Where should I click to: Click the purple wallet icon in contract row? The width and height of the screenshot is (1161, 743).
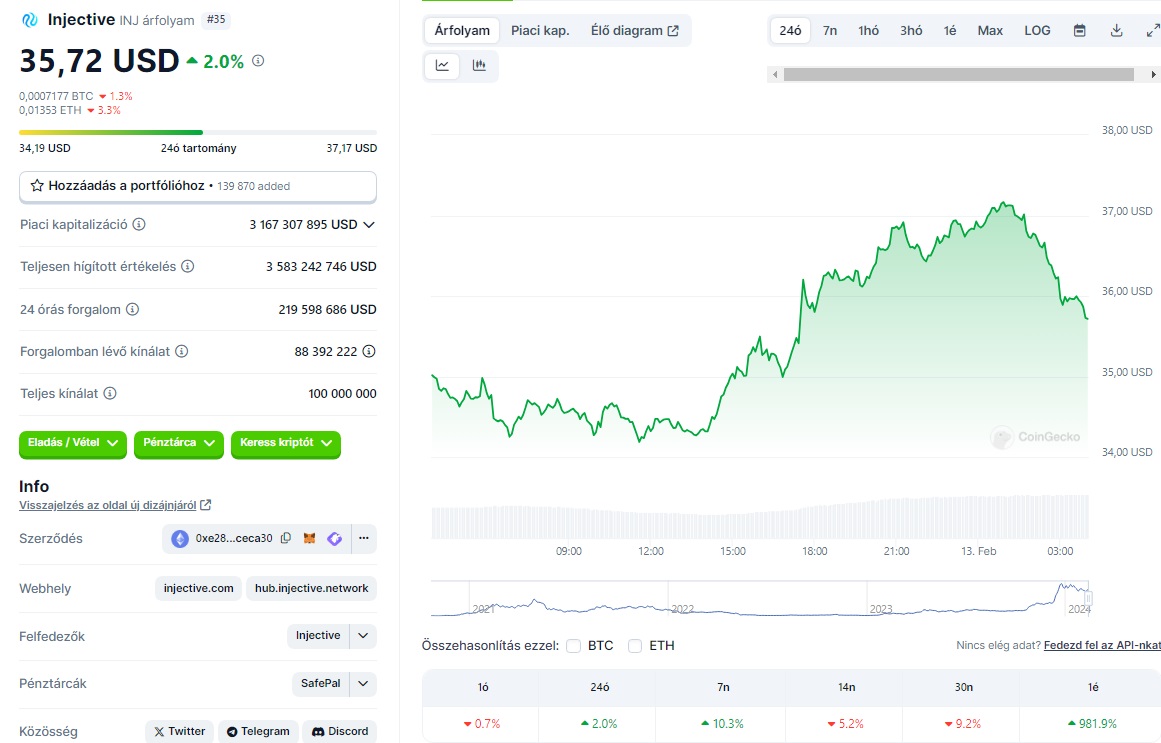[335, 539]
